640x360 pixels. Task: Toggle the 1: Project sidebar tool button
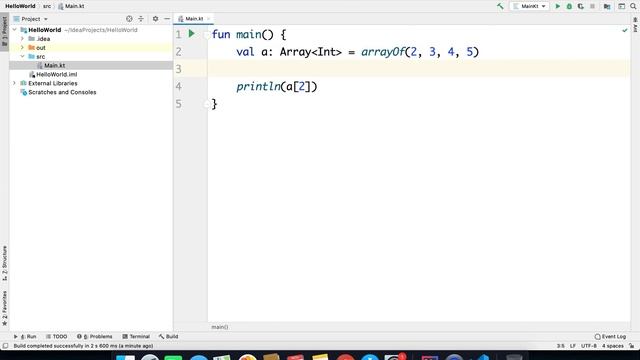(x=4, y=32)
